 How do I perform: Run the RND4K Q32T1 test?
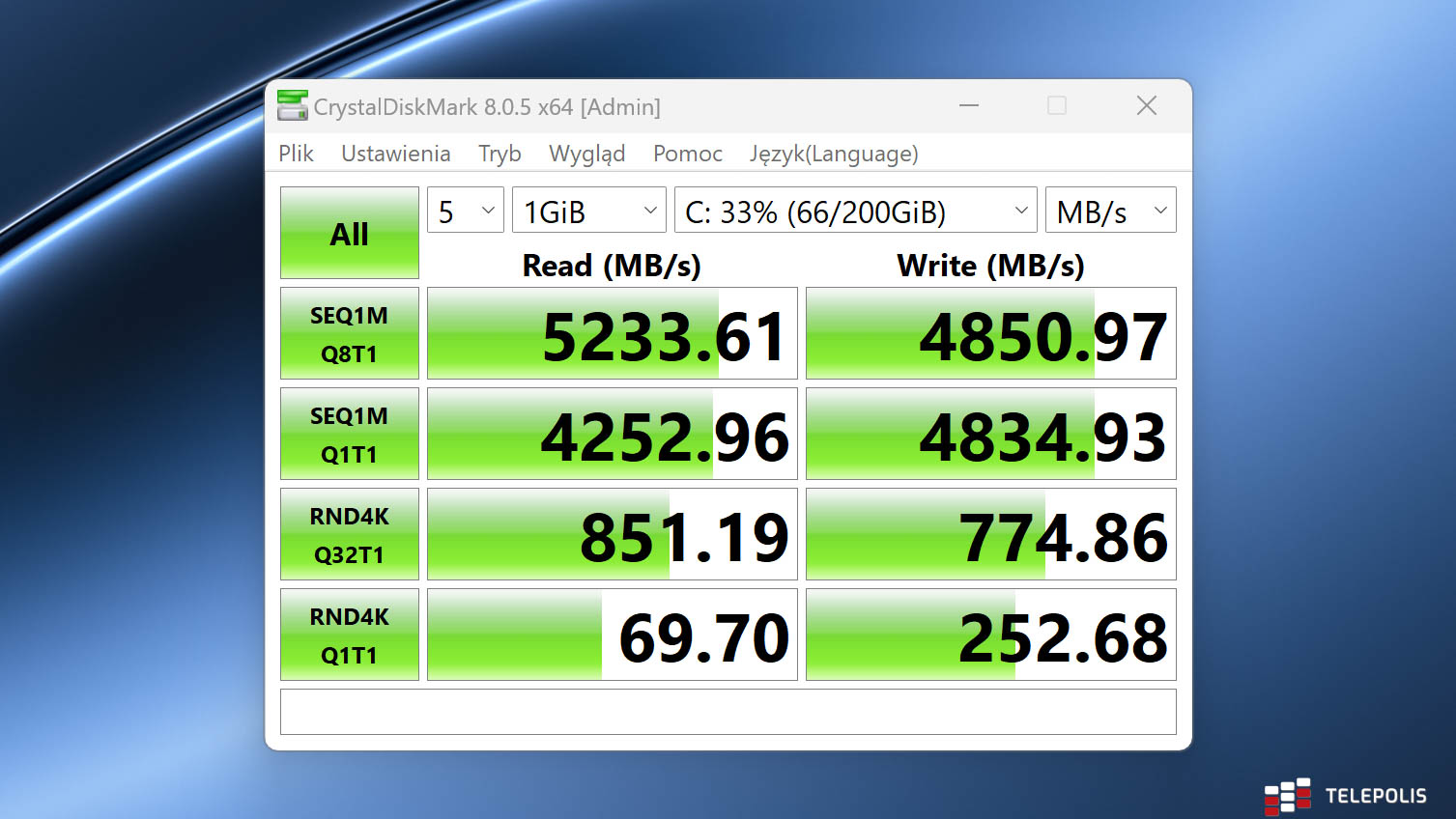349,535
